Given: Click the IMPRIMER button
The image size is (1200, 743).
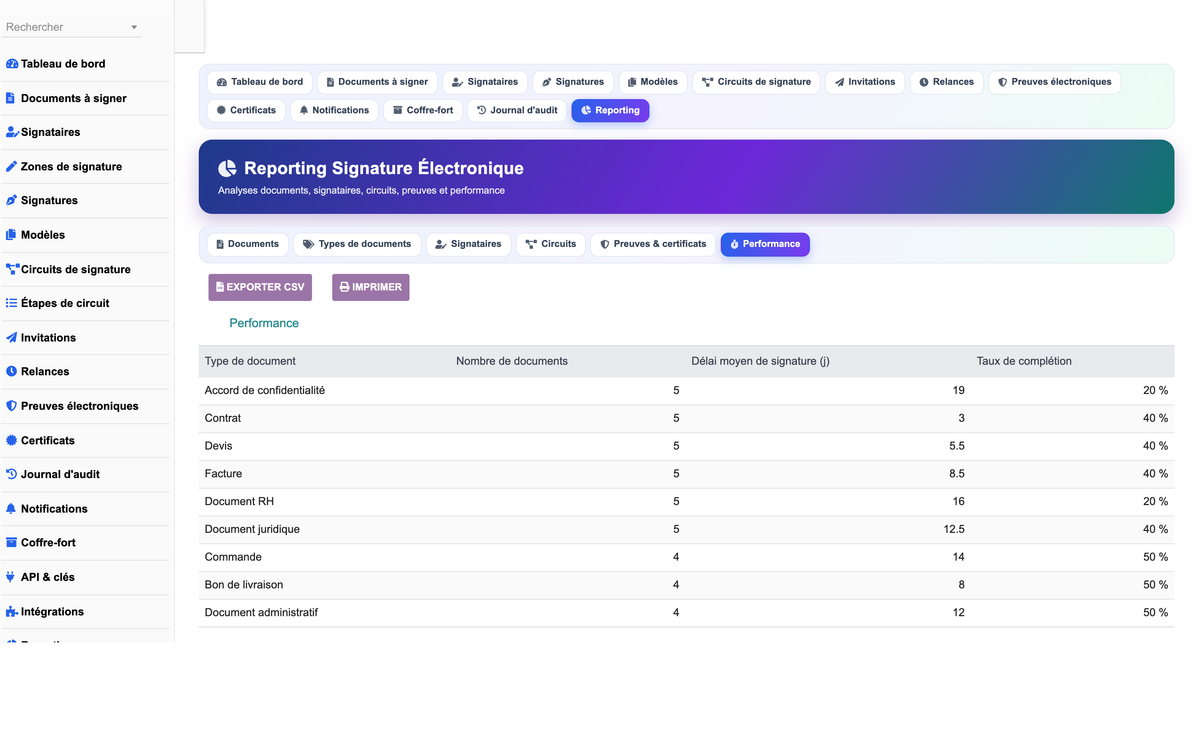Looking at the screenshot, I should point(371,287).
